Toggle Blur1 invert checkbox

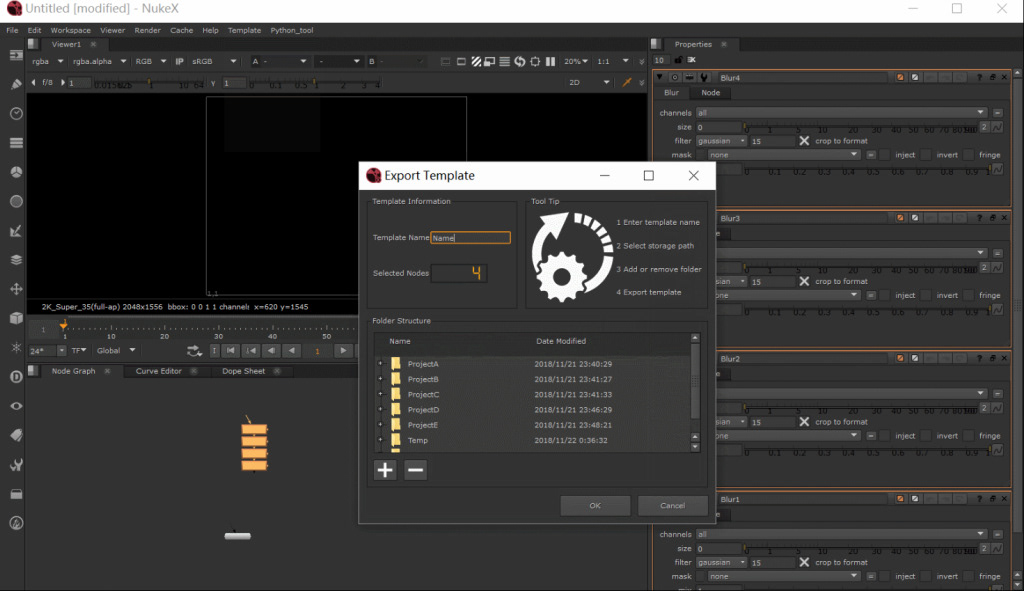(x=925, y=576)
